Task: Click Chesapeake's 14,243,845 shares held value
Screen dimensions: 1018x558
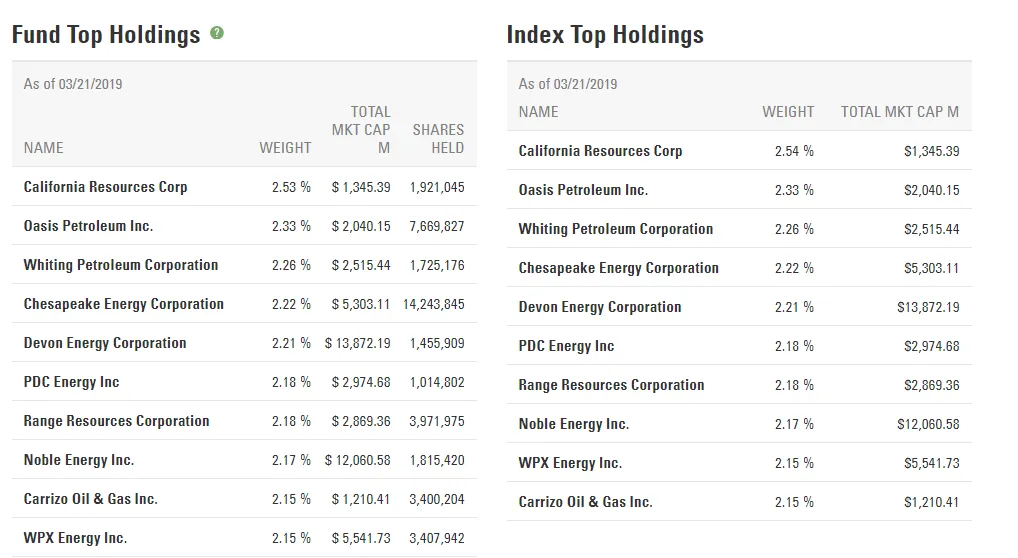Action: coord(436,304)
